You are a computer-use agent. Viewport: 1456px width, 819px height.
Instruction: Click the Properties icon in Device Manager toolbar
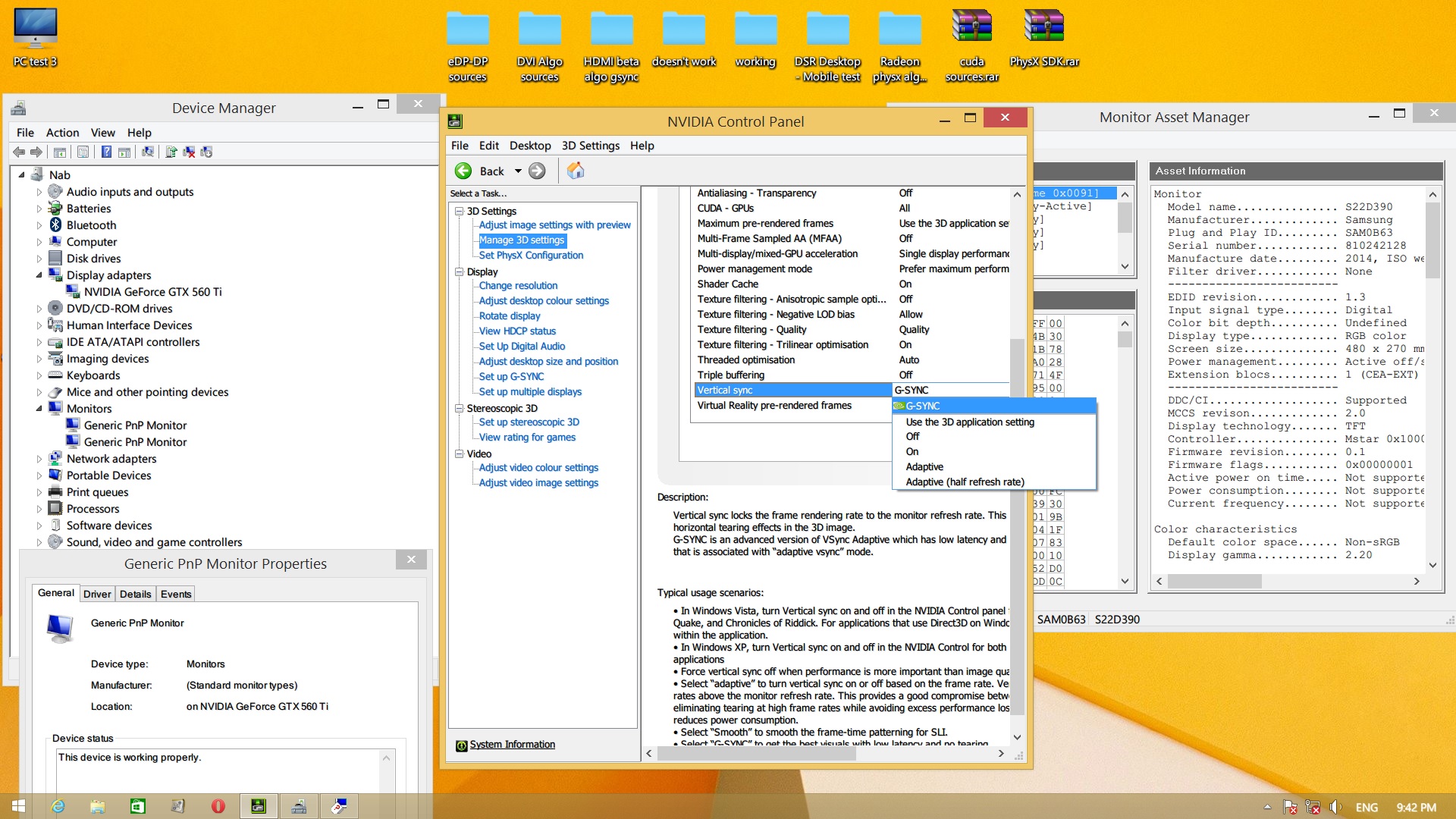[83, 152]
